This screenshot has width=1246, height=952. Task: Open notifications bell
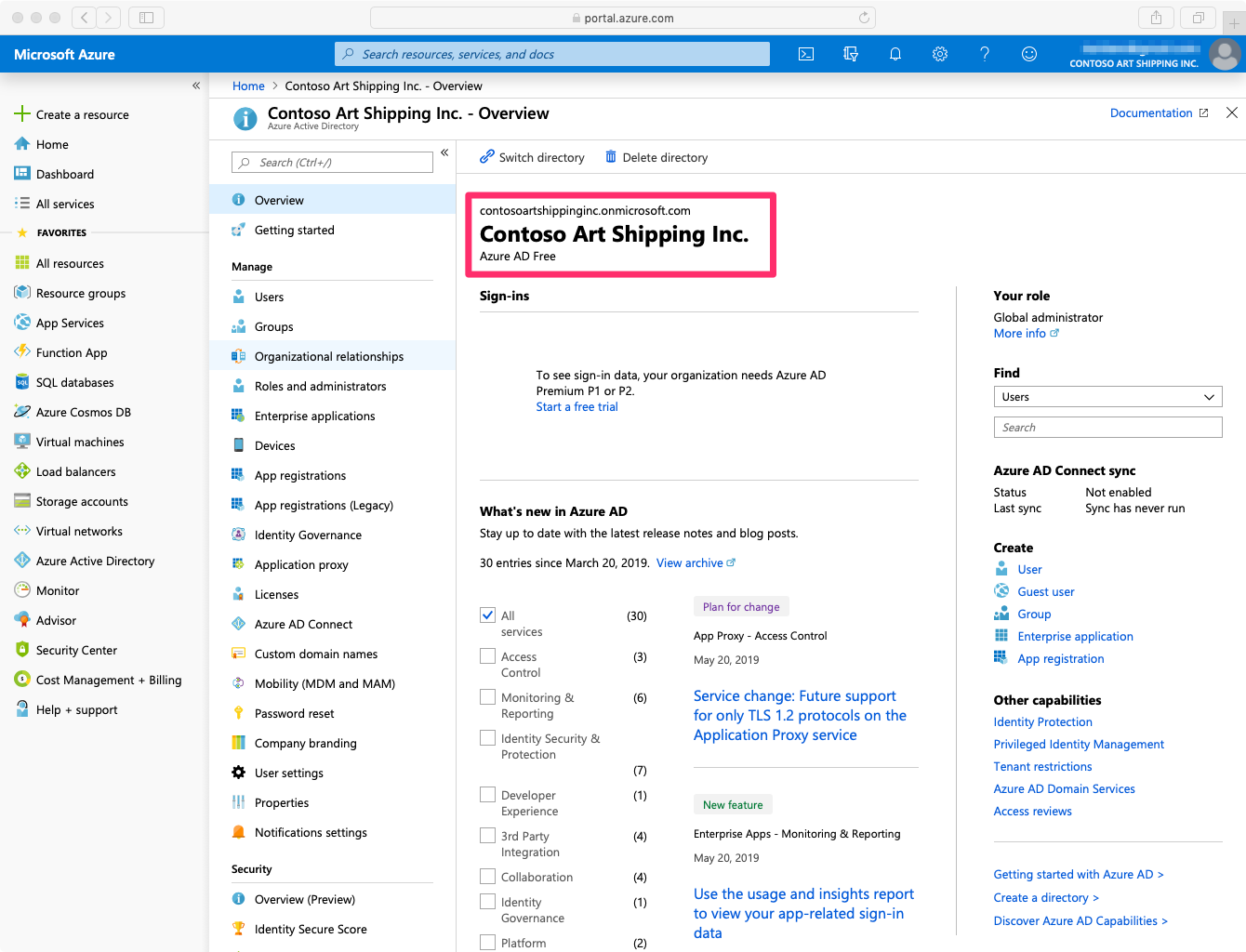pos(895,54)
